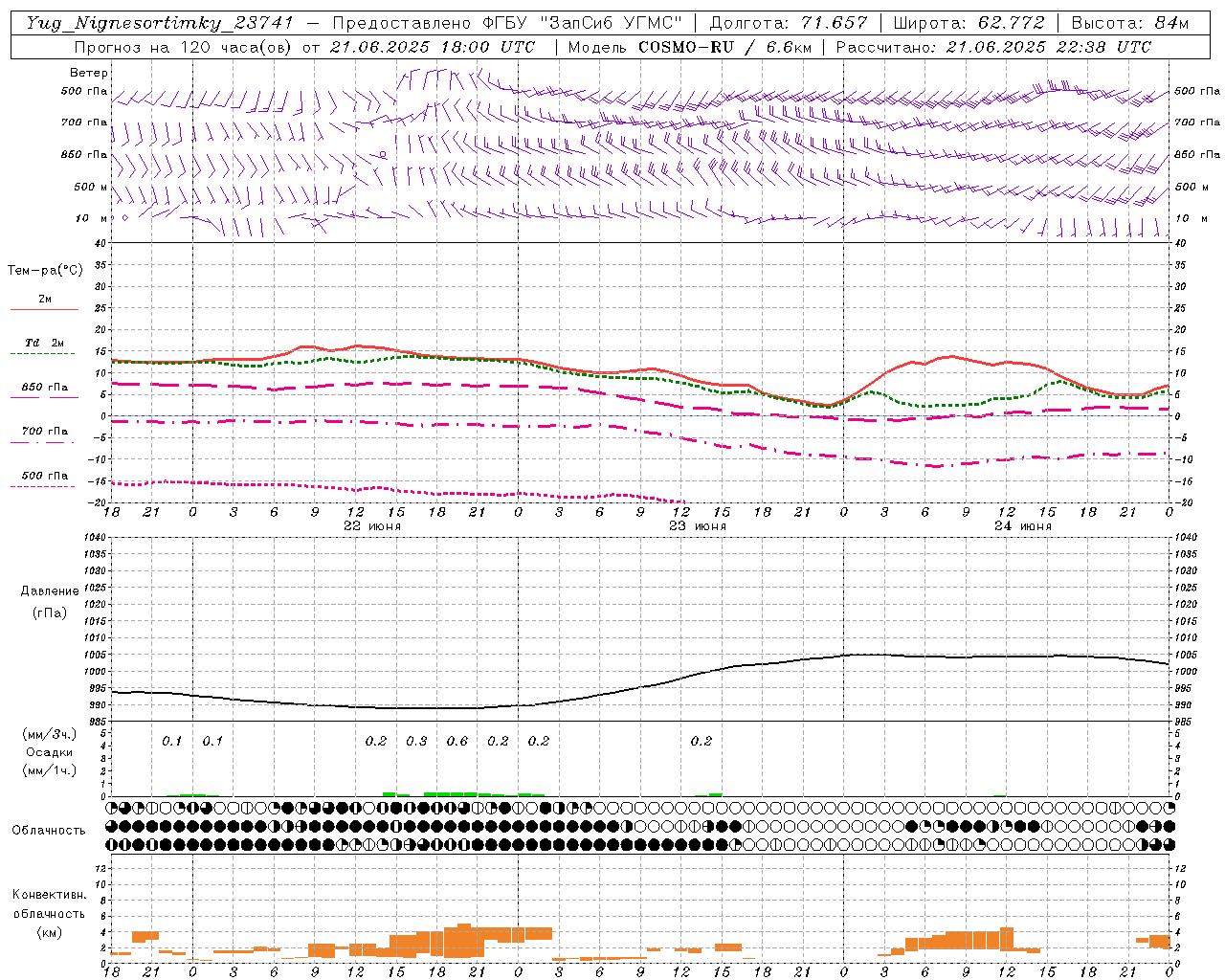The image size is (1225, 980).
Task: Click the '(км)' convective cloud unit label
Action: click(x=50, y=932)
